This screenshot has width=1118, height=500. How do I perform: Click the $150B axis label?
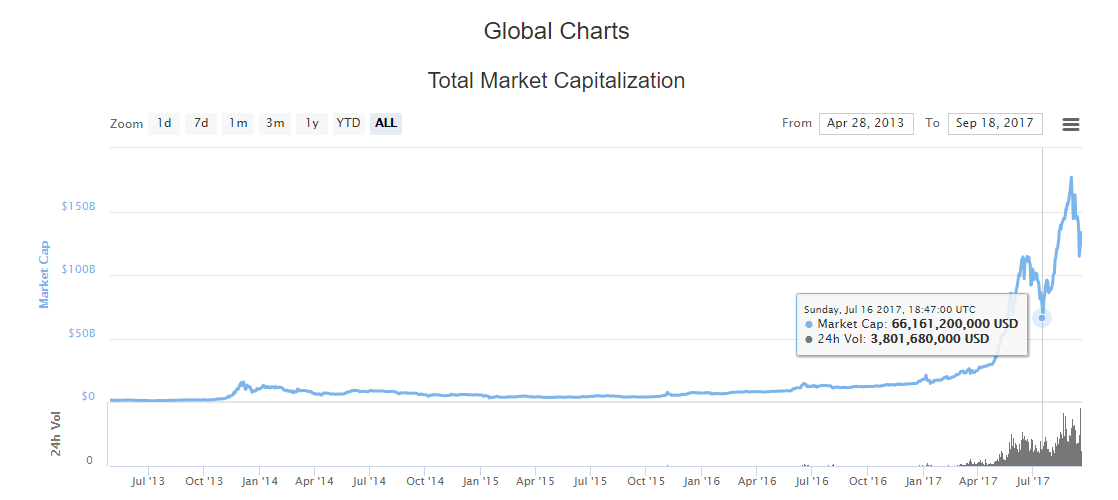[80, 207]
